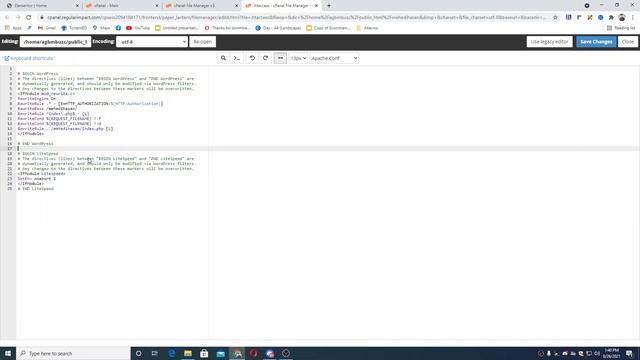Click the Re-open button

202,42
